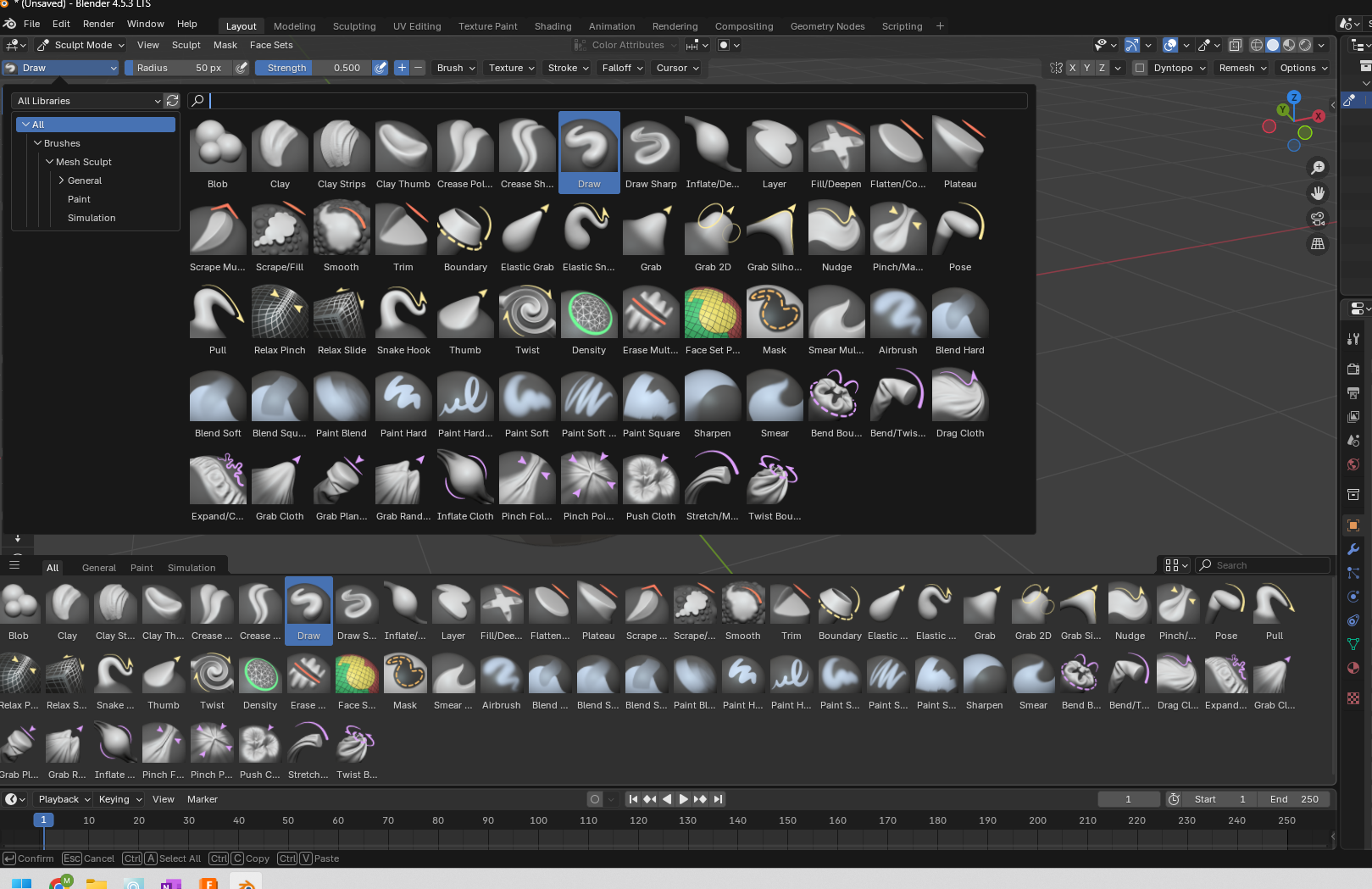
Task: Toggle X axis symmetry button
Action: click(x=1073, y=68)
